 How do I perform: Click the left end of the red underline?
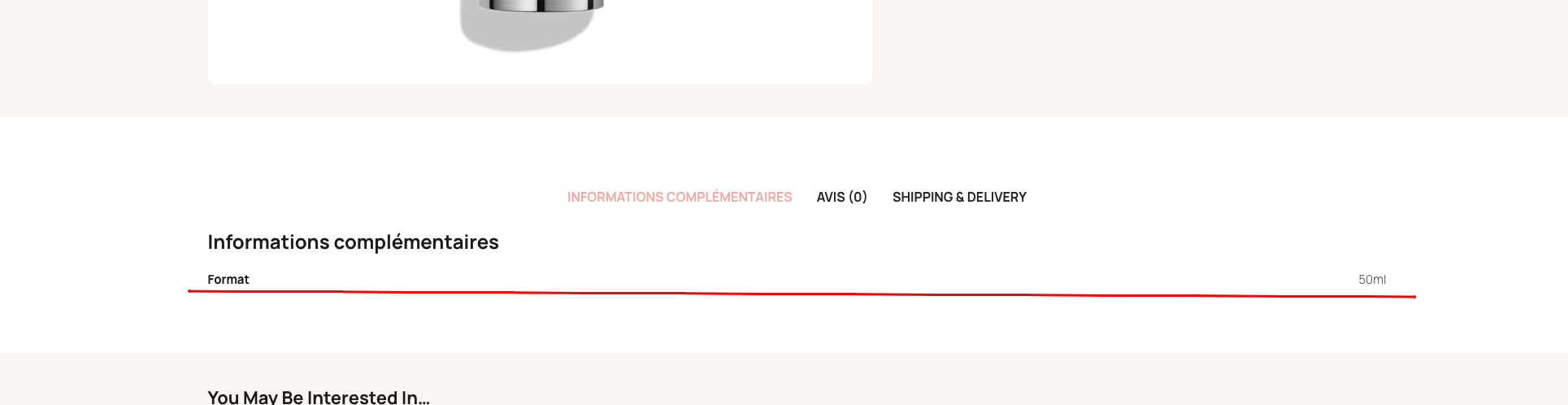point(191,290)
